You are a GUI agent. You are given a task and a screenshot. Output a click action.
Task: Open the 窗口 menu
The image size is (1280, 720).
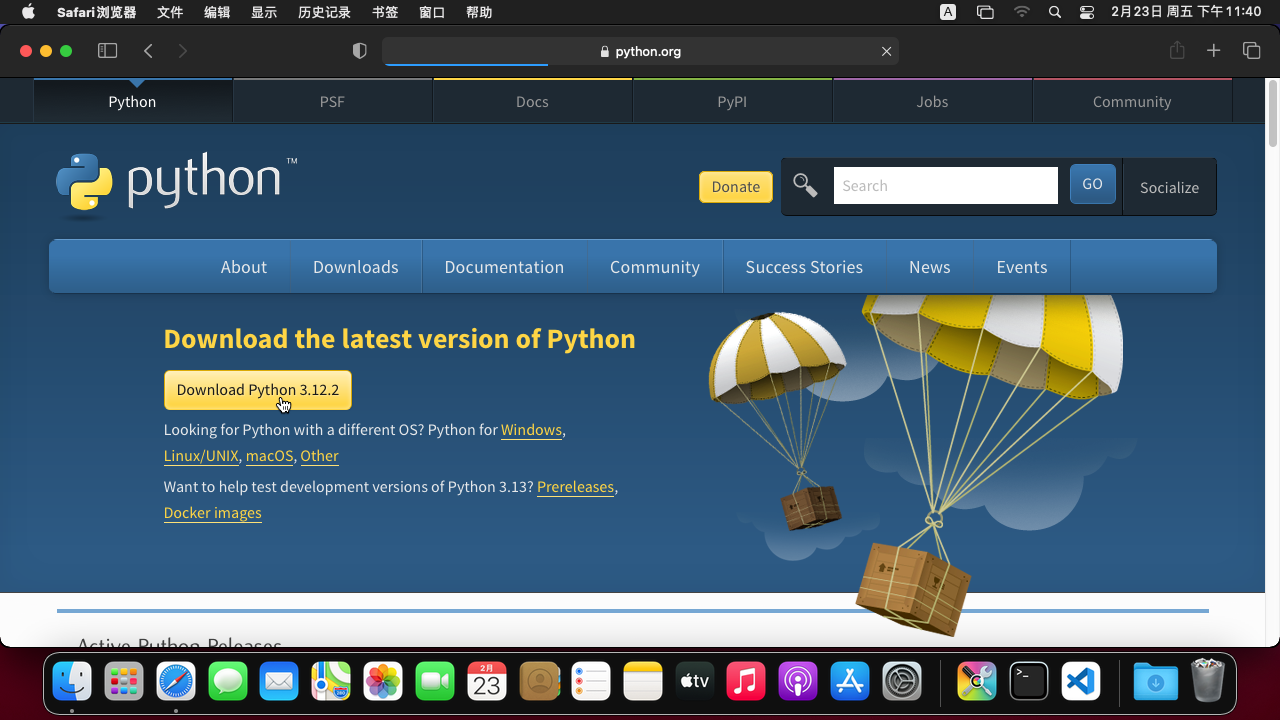[x=432, y=12]
